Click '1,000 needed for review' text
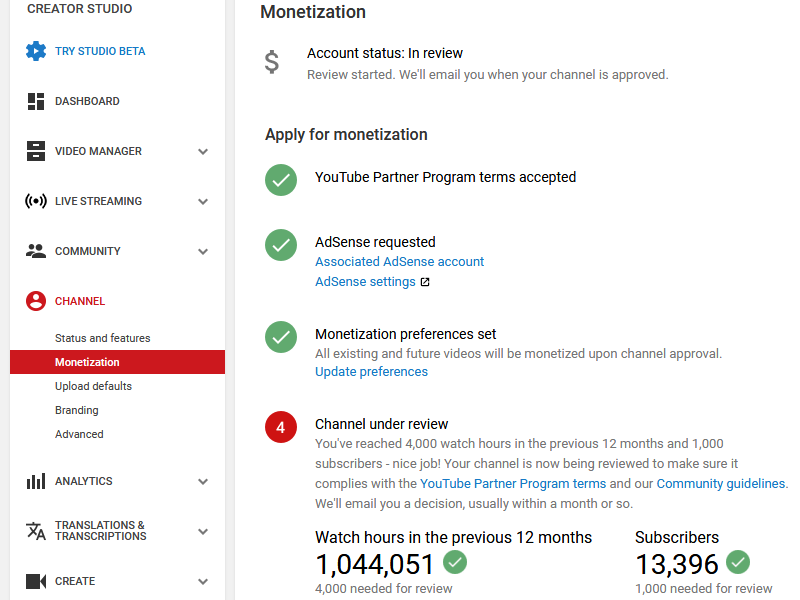This screenshot has height=600, width=800. (x=704, y=588)
